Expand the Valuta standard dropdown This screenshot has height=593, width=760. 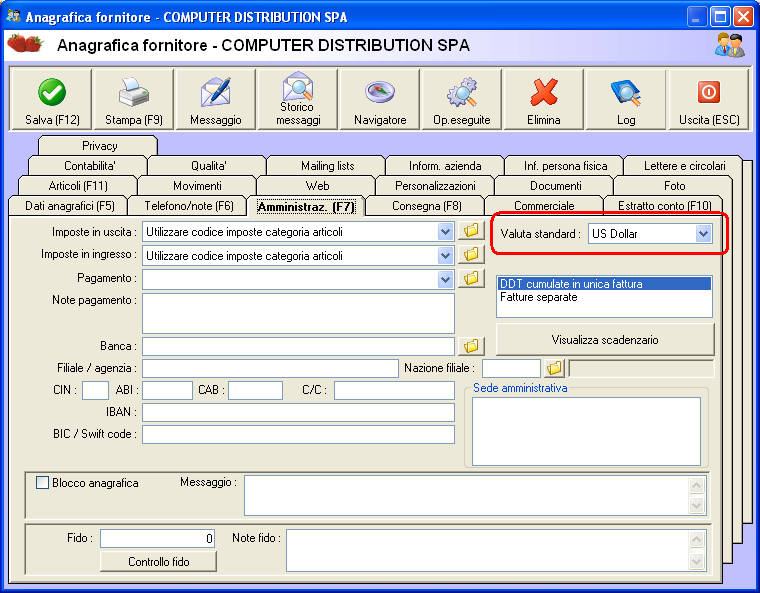pos(703,234)
